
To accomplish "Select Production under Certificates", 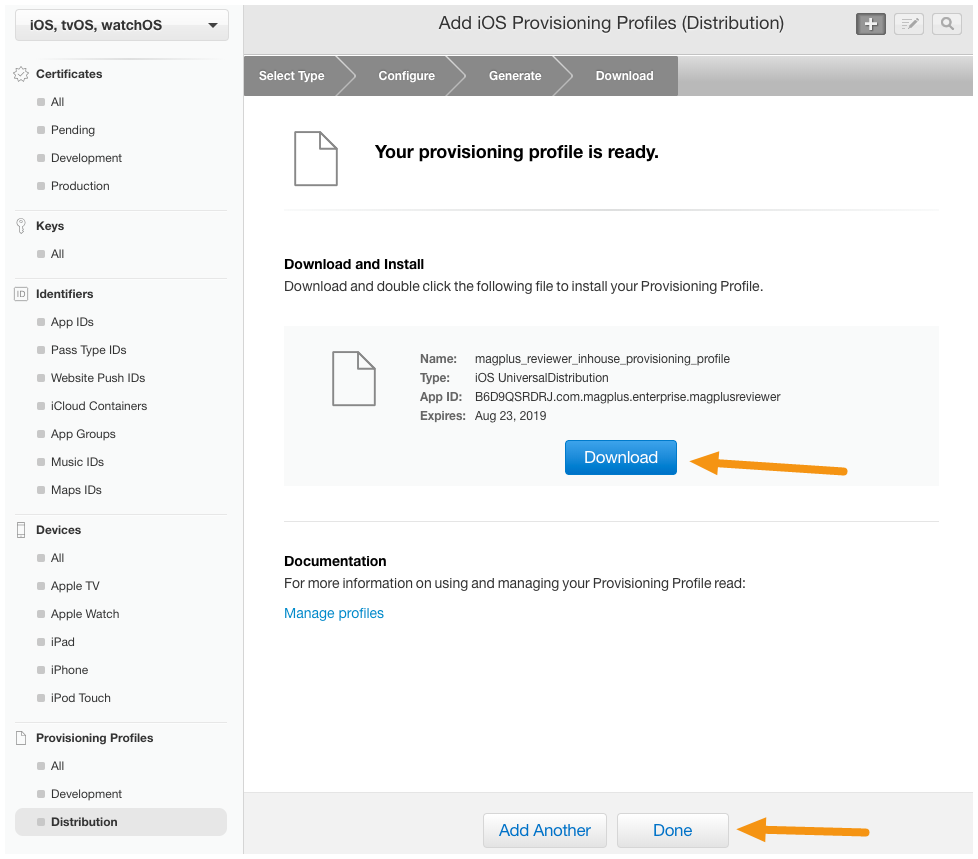I will pos(80,186).
